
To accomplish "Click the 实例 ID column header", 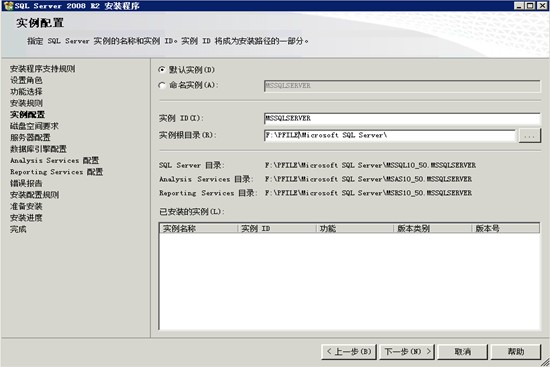I will coord(277,228).
